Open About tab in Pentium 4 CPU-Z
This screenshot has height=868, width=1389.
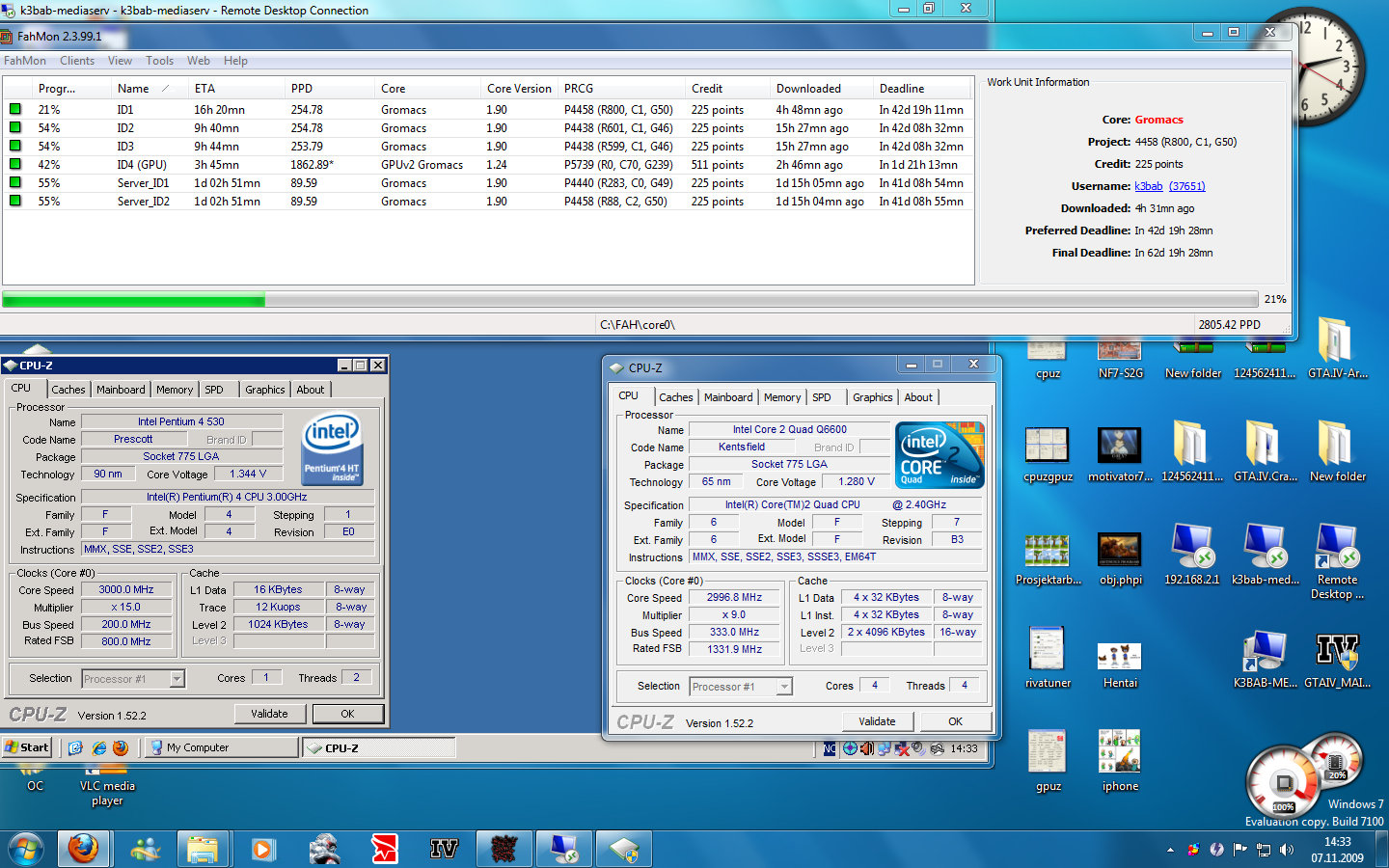point(311,390)
